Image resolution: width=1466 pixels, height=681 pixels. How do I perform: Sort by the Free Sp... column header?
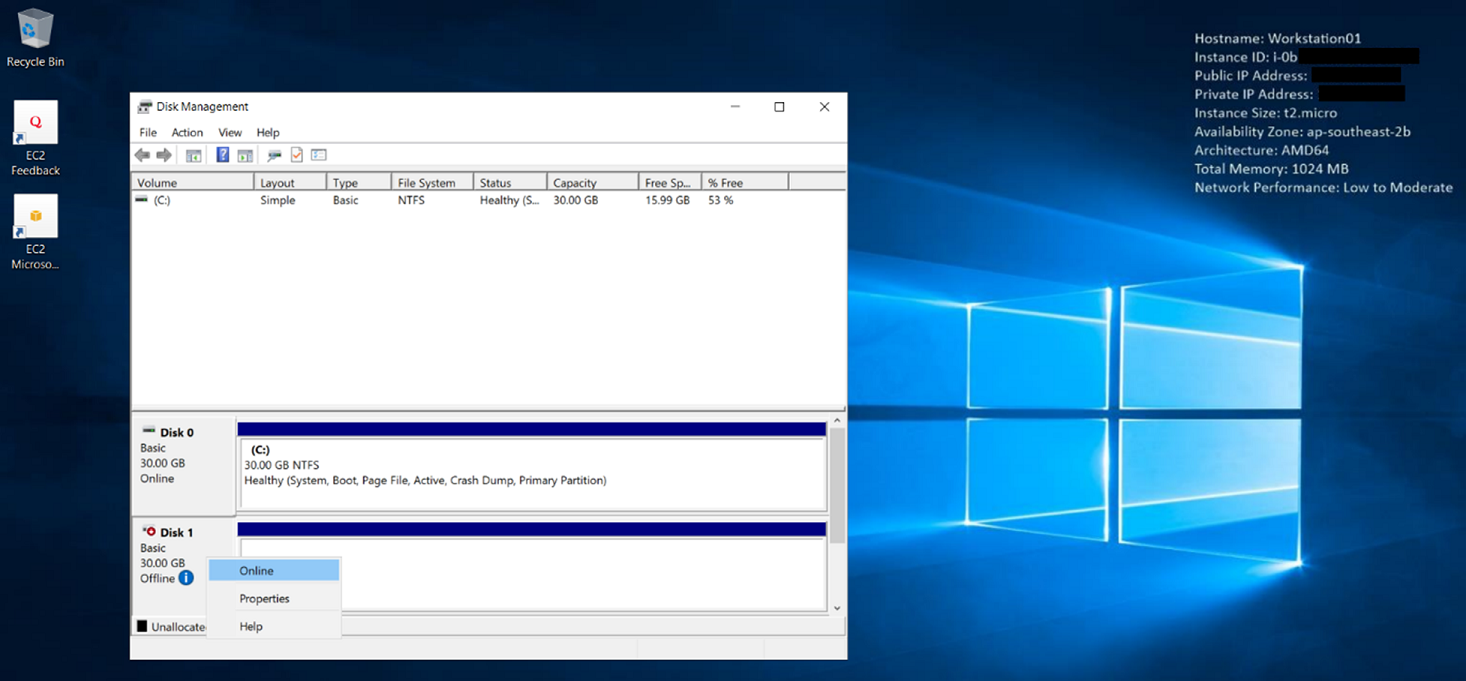[x=670, y=183]
